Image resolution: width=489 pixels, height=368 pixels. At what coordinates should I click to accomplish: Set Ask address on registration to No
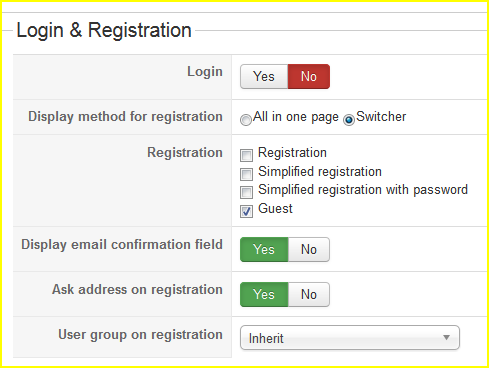coord(309,294)
